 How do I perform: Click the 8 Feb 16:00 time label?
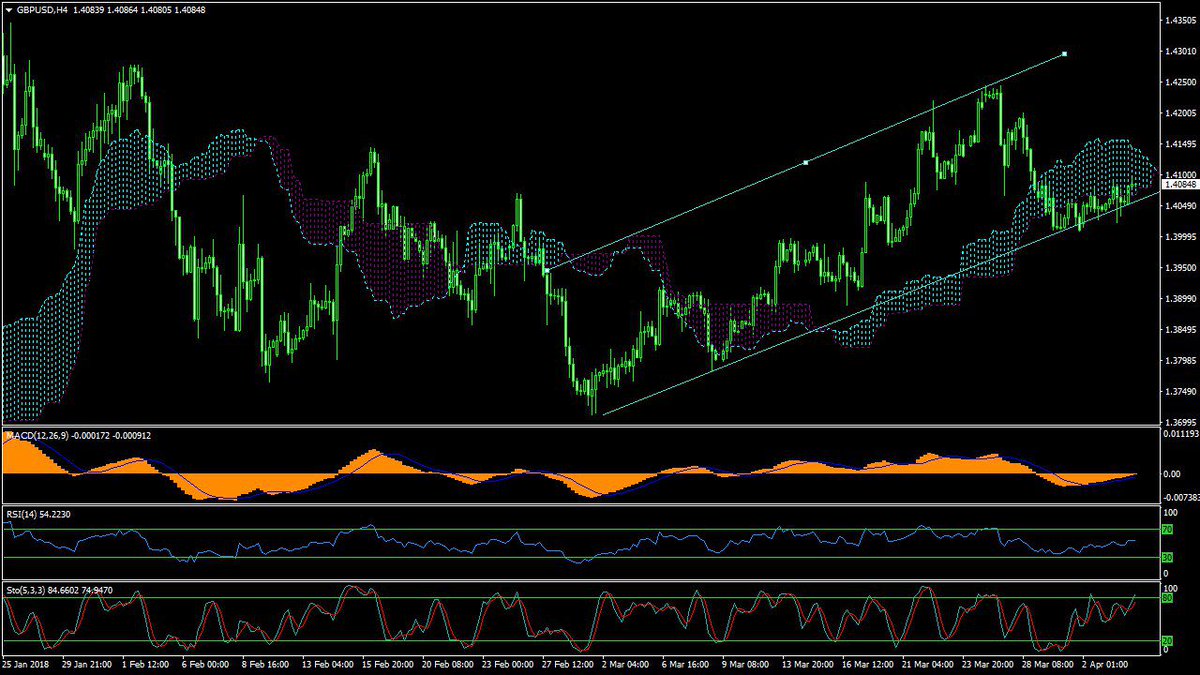[266, 664]
